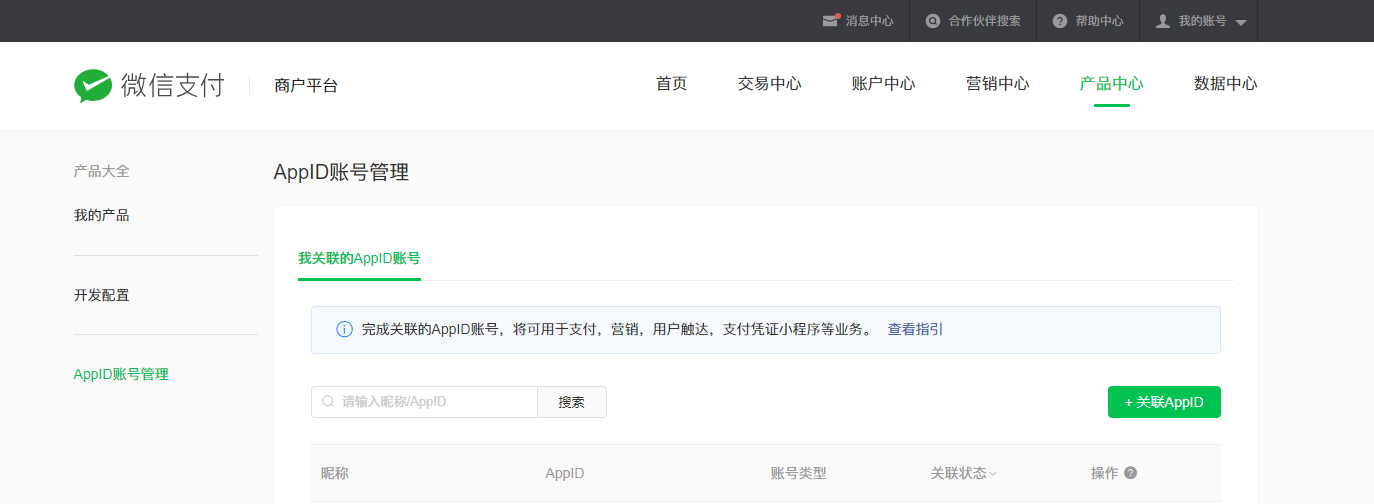1374x504 pixels.
Task: Expand the 我的账号 dropdown arrow
Action: pos(1241,22)
